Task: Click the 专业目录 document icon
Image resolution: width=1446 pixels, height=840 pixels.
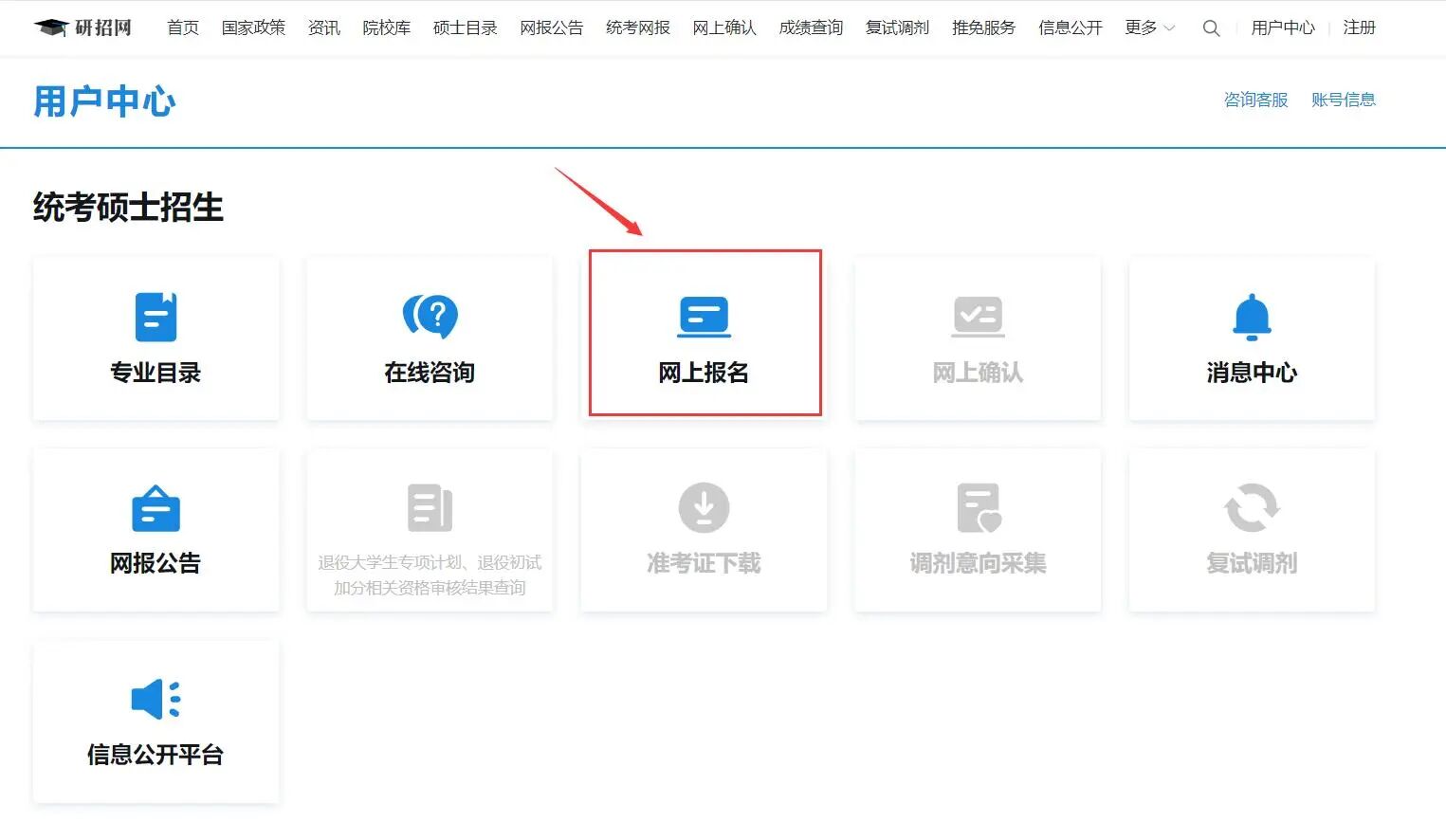Action: coord(156,317)
